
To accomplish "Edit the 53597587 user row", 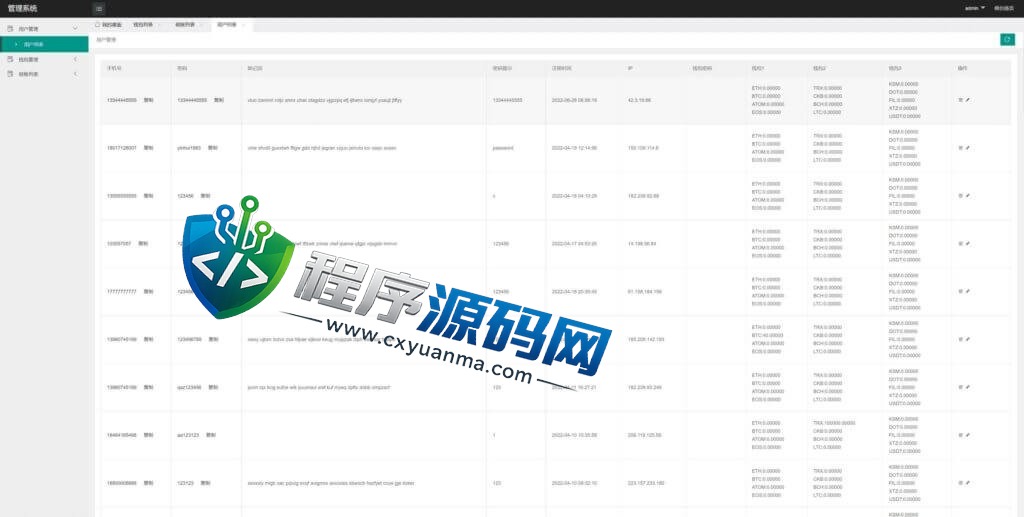I will pos(967,243).
